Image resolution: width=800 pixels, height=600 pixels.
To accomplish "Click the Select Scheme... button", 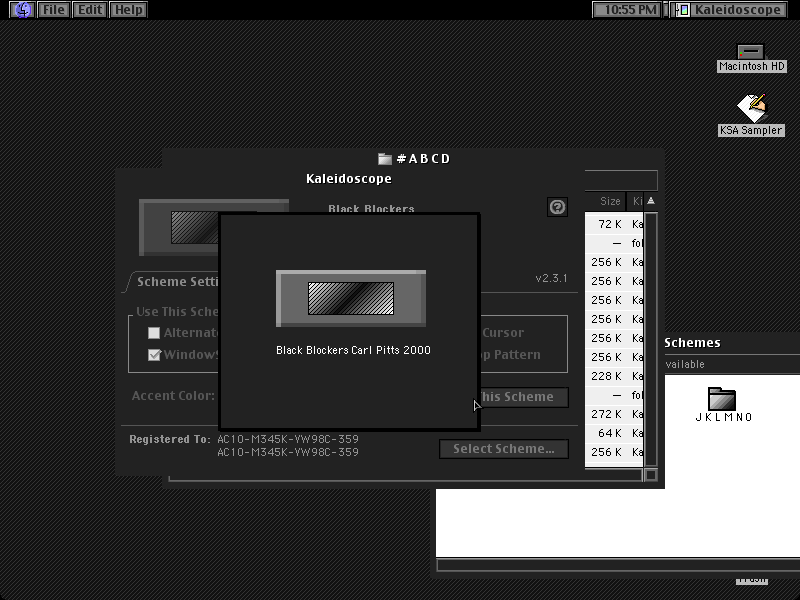I will pos(504,449).
